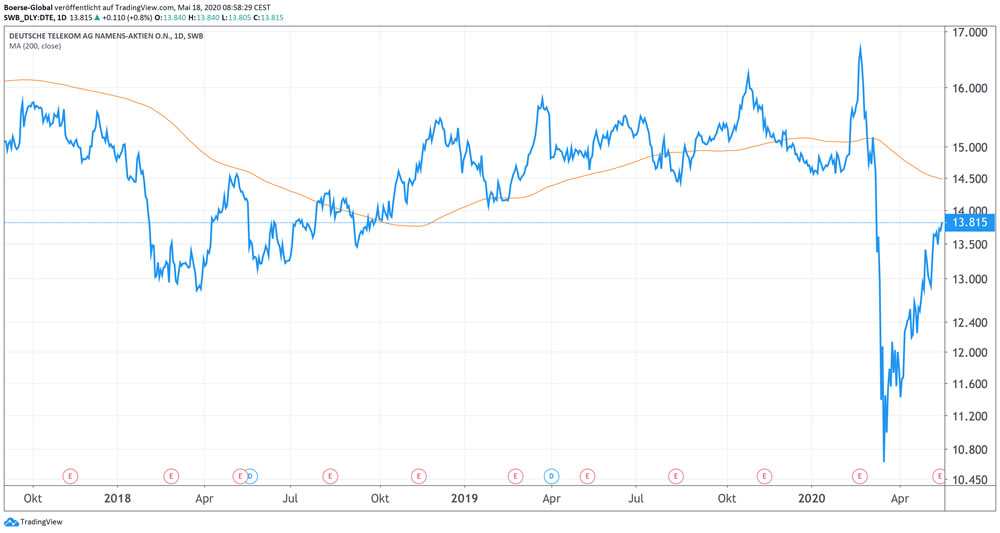
Task: Click the 13.000 price axis label
Action: point(969,279)
